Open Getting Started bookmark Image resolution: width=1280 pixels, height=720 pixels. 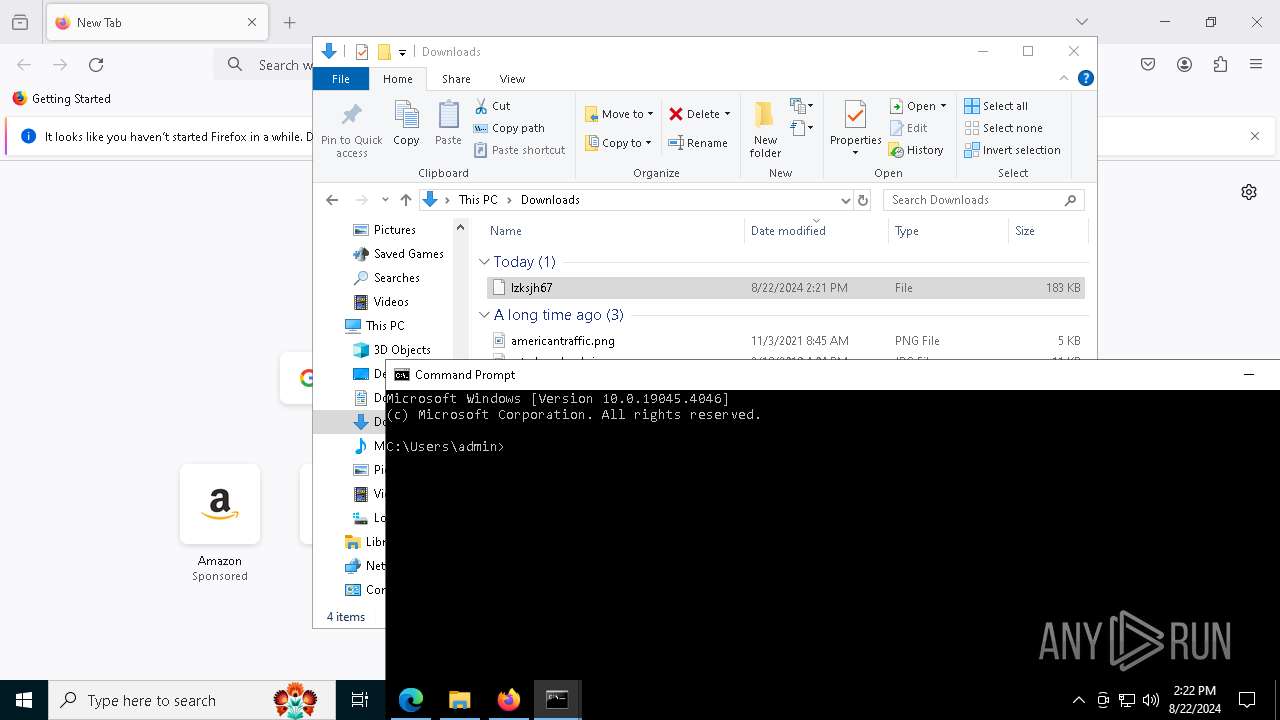pyautogui.click(x=62, y=99)
